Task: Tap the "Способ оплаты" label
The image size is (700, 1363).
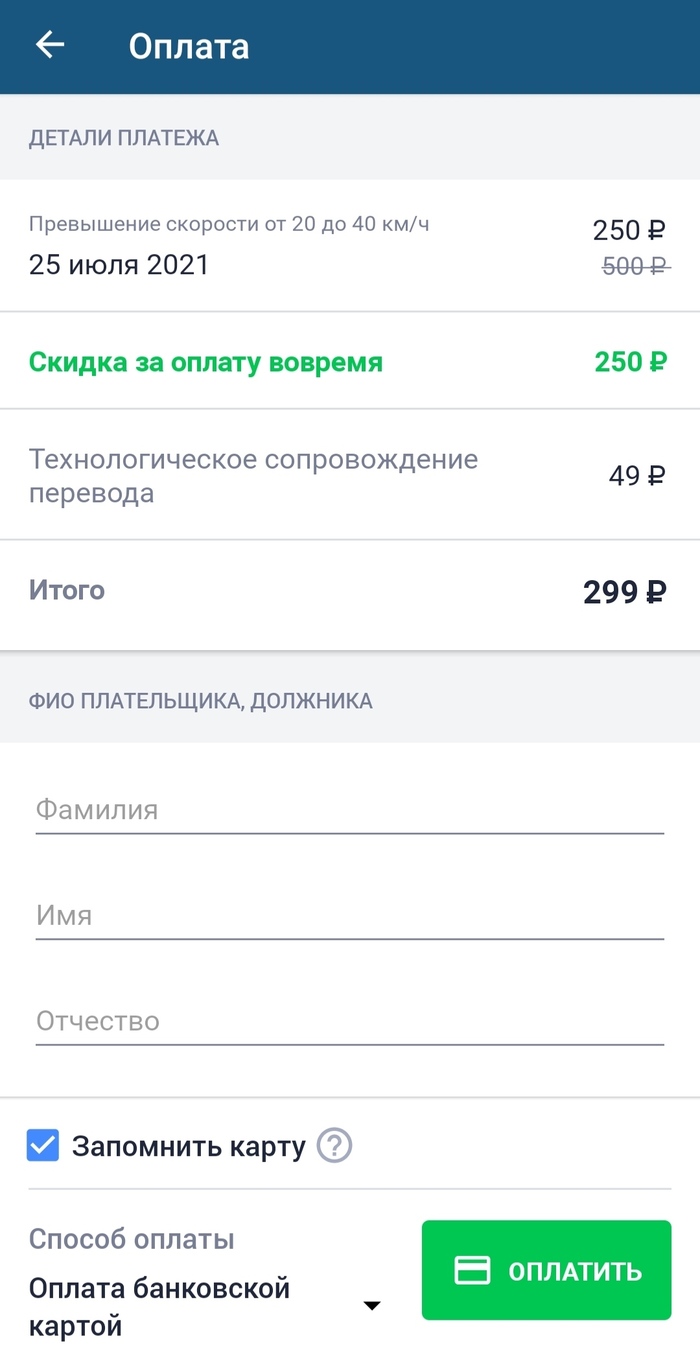Action: tap(131, 1240)
